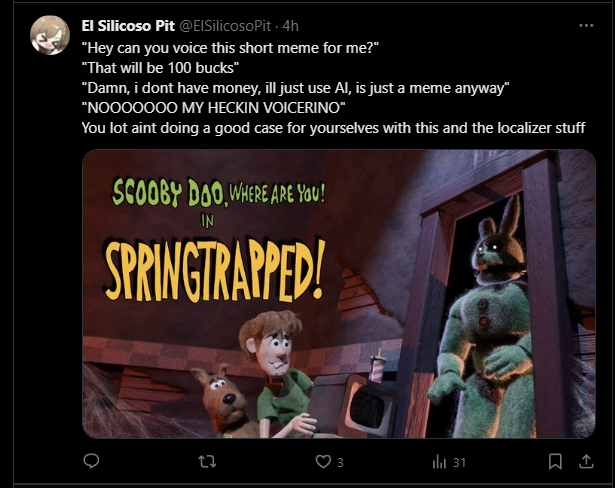
Task: Click the yellow SPRINGTRAPPED! title in image
Action: [x=215, y=270]
